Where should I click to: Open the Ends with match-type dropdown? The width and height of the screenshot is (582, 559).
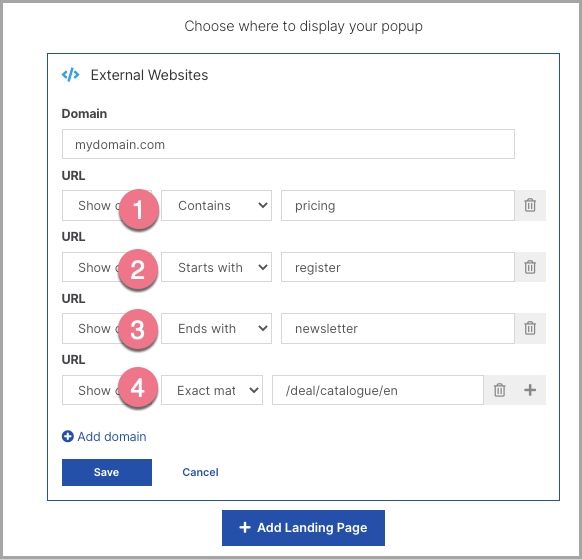[x=216, y=328]
